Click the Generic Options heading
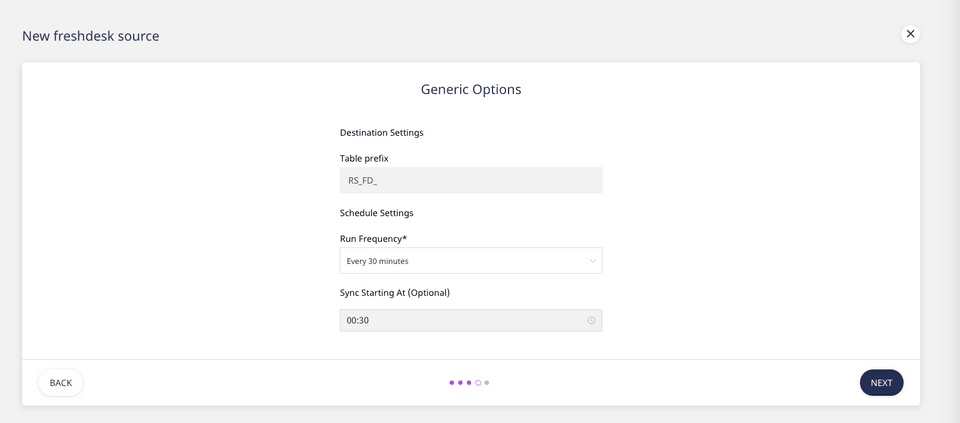The image size is (960, 423). click(470, 89)
